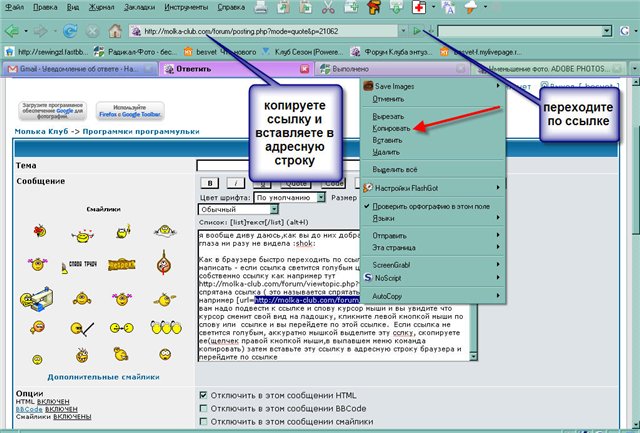Choose 'Вставить' in context menu
Viewport: 640px width, 433px height.
coord(387,140)
